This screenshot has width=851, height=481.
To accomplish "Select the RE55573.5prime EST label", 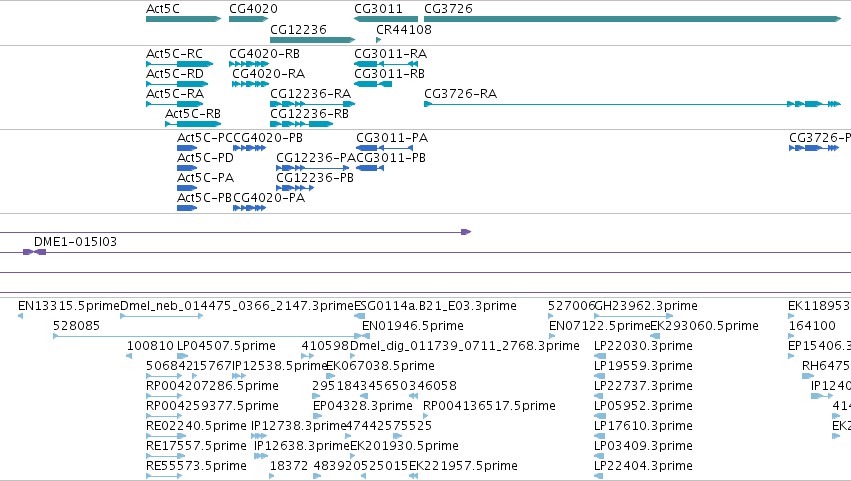I will tap(196, 466).
